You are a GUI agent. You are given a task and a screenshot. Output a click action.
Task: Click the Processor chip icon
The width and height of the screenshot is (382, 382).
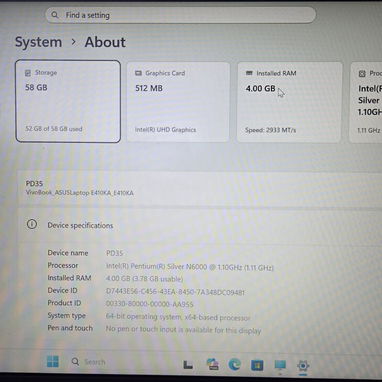coord(362,73)
